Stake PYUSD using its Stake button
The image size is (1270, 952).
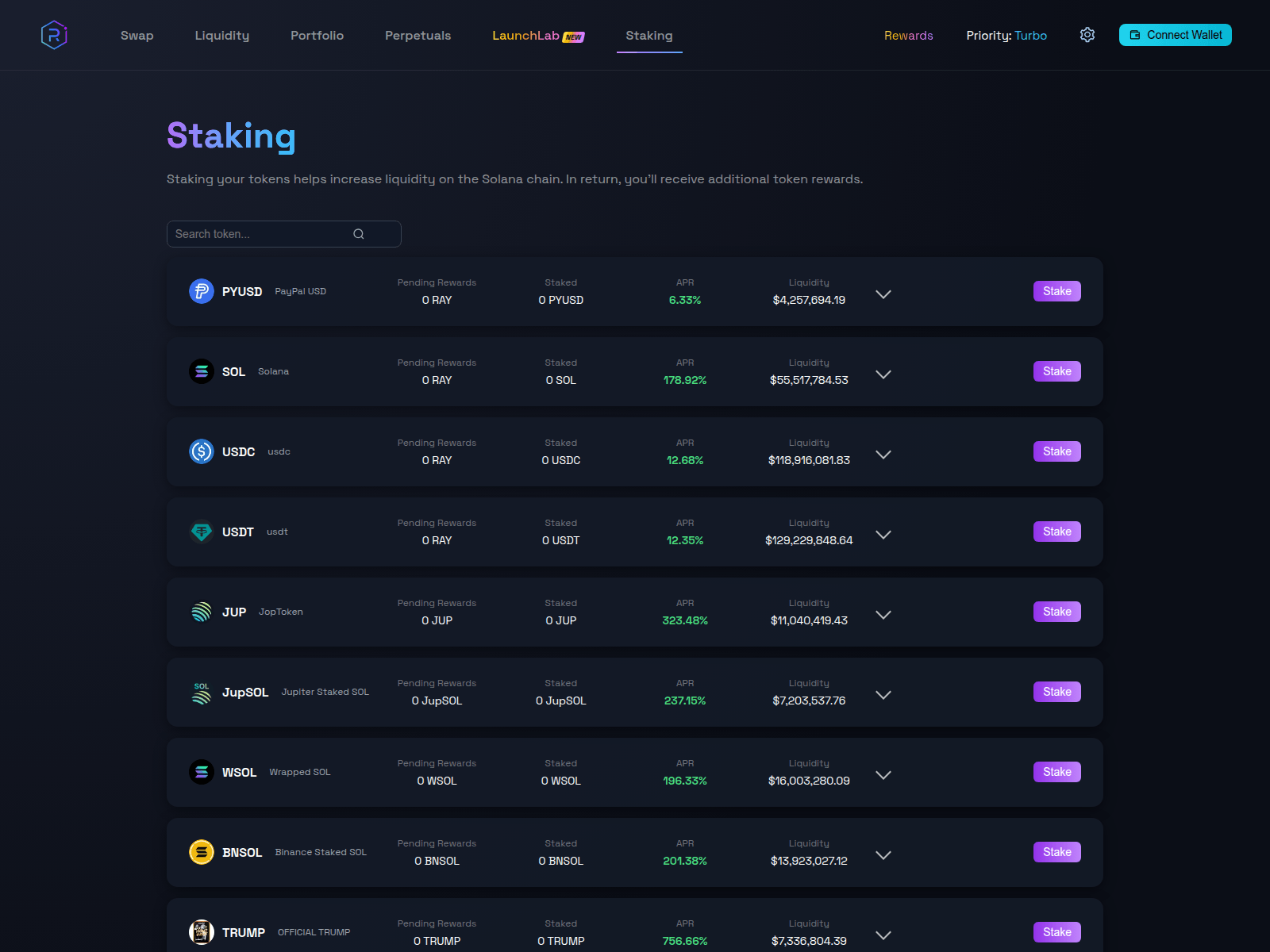(1057, 291)
